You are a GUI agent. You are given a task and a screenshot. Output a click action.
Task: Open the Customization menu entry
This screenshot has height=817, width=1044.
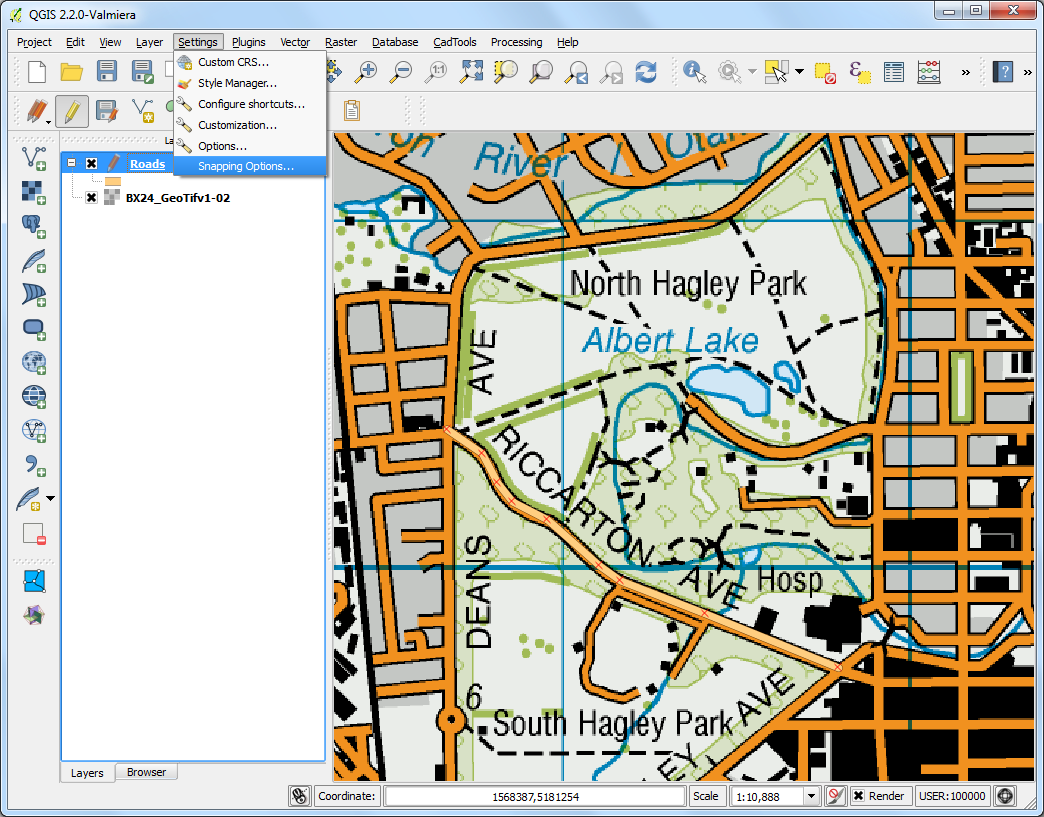pos(250,125)
